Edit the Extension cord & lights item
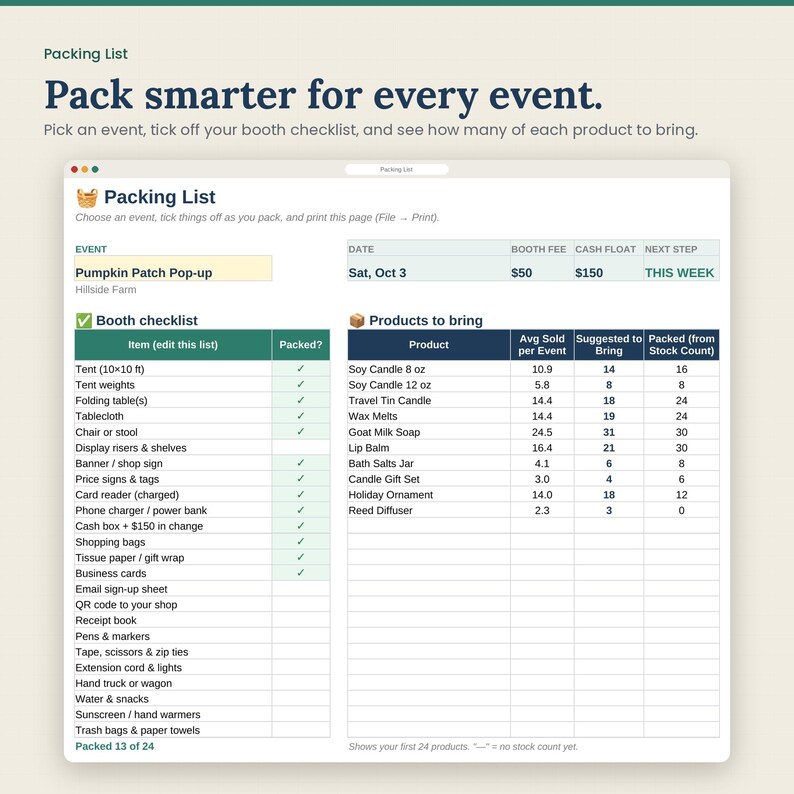This screenshot has width=794, height=794. [173, 667]
